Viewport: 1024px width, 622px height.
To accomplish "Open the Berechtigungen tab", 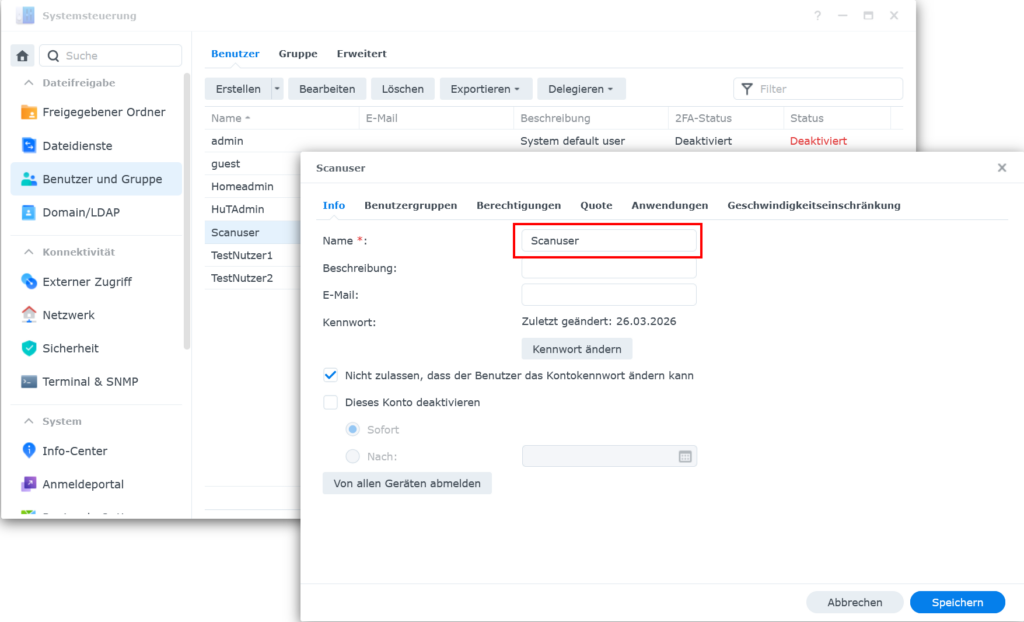I will pyautogui.click(x=519, y=205).
